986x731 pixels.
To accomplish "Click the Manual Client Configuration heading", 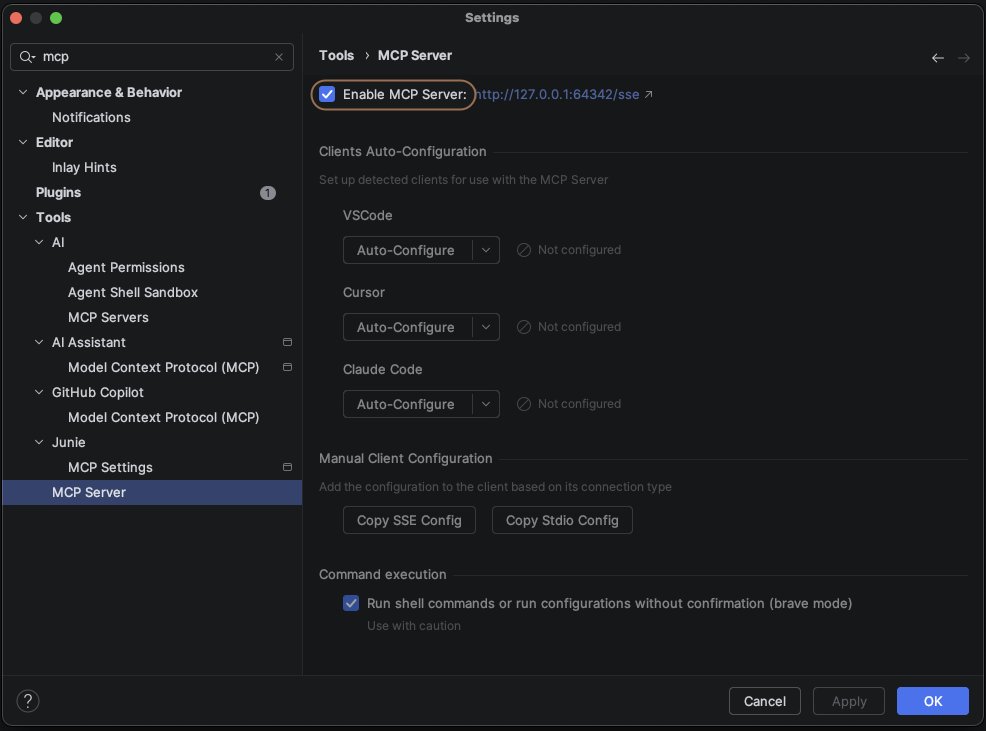I will (406, 459).
